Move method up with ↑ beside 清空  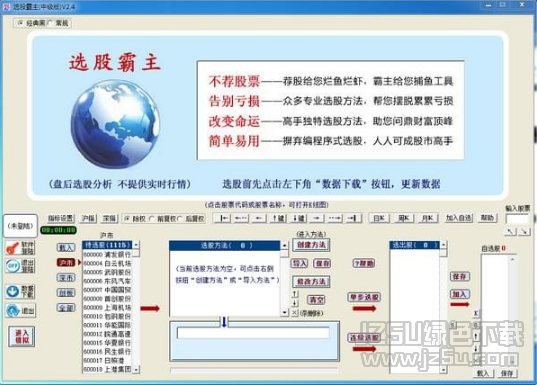[295, 294]
